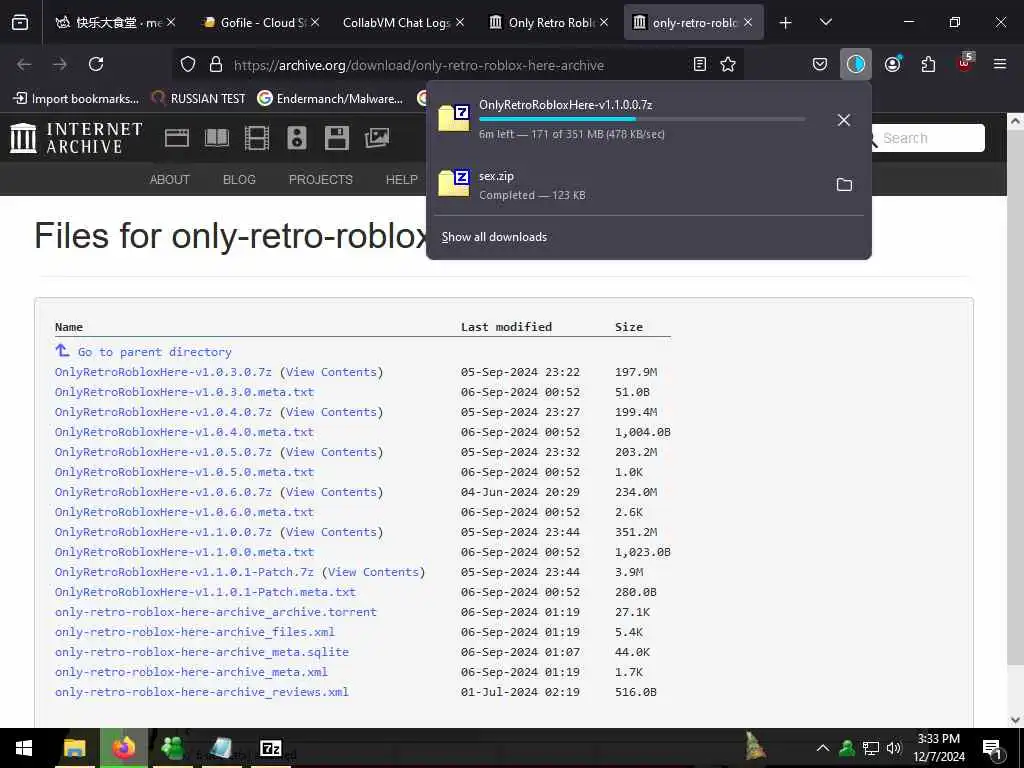Open the Archive Audio speaker icon
Viewport: 1024px width, 768px height.
point(296,138)
